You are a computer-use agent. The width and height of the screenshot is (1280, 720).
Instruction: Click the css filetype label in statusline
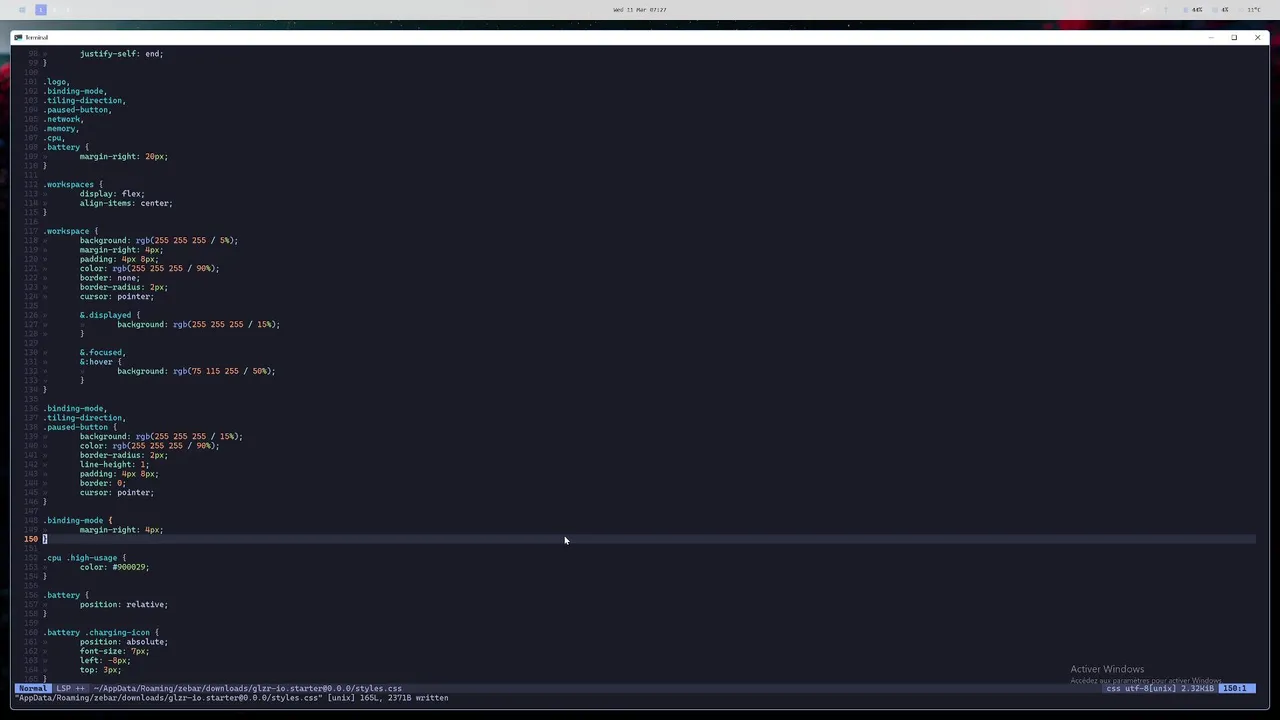pyautogui.click(x=1113, y=688)
